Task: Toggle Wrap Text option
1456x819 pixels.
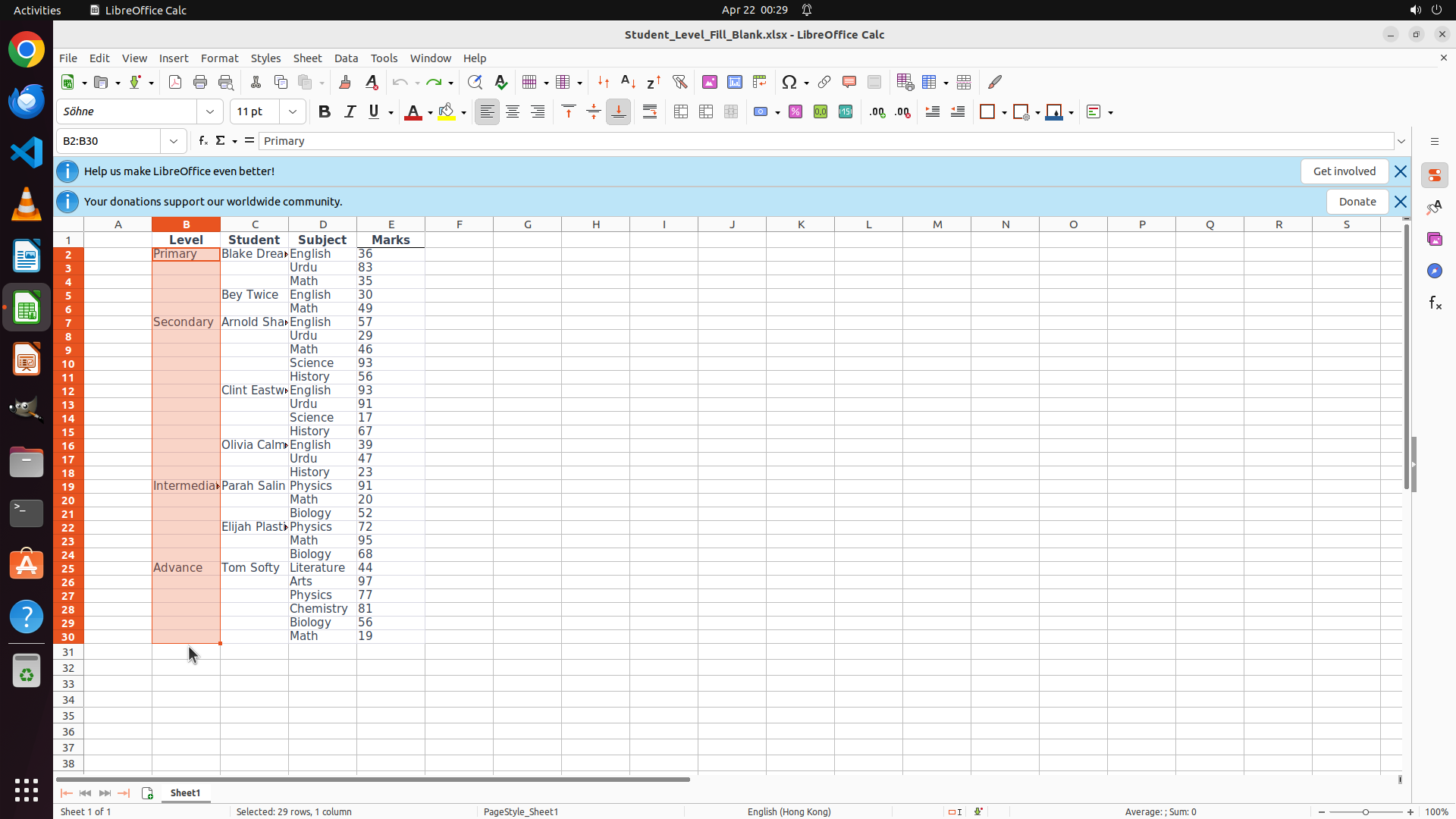Action: 650,112
